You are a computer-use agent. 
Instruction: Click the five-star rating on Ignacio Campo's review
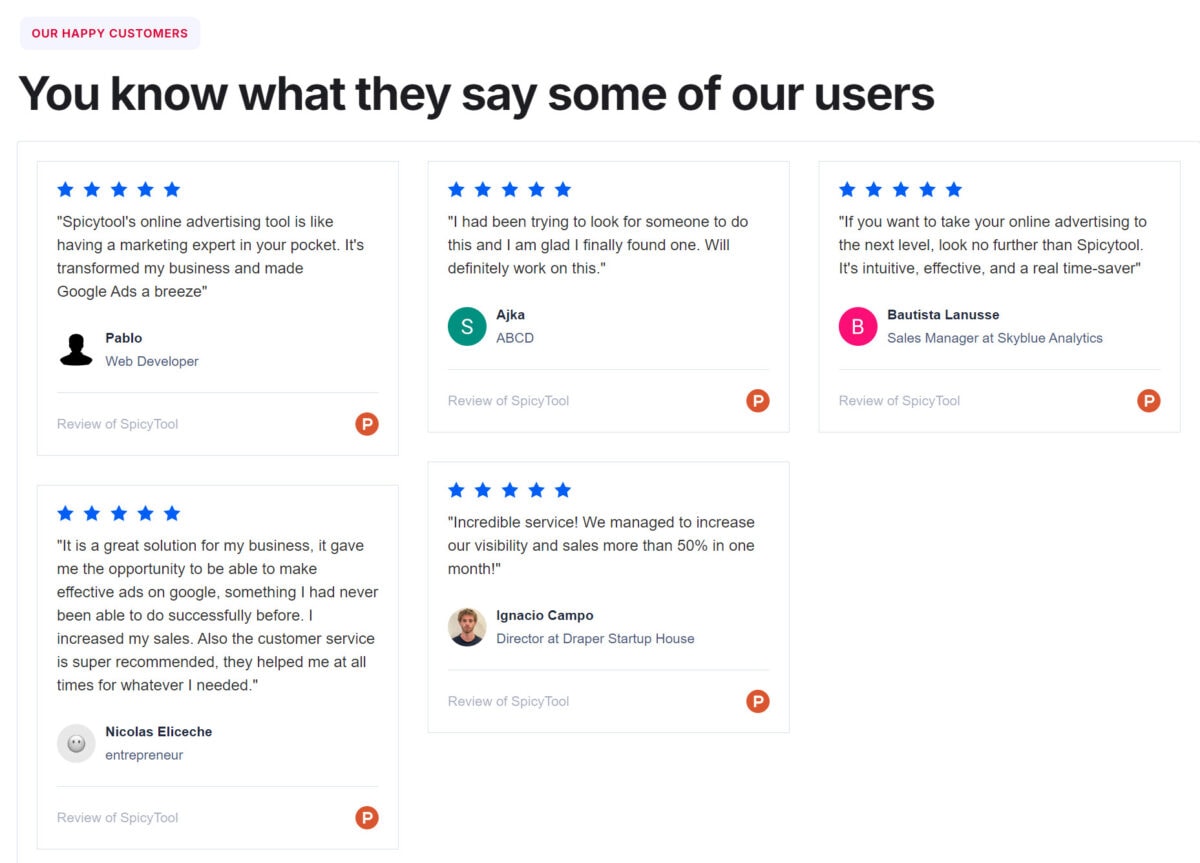[510, 490]
